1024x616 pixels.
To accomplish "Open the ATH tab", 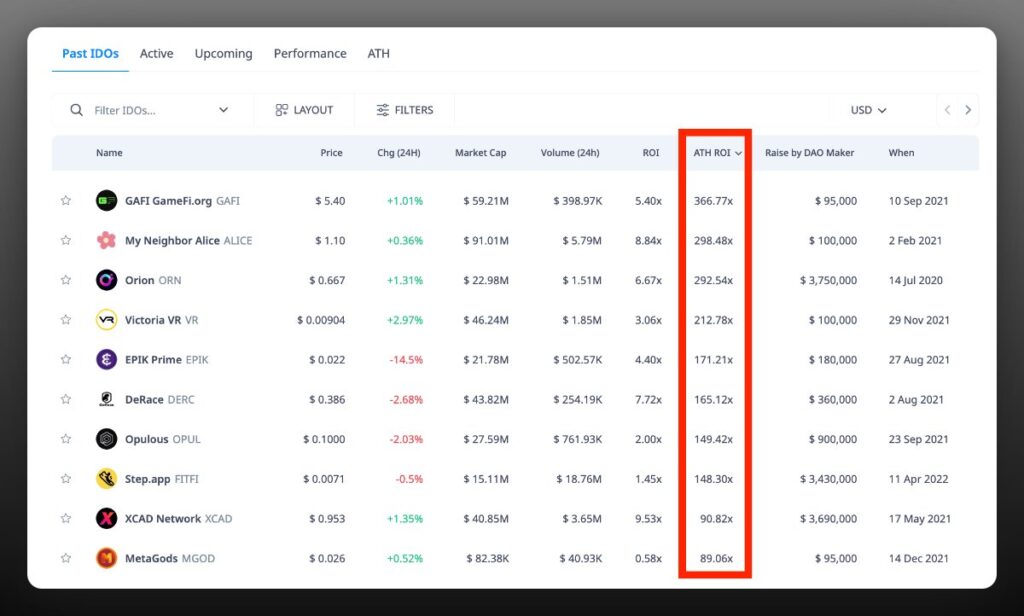I will pyautogui.click(x=379, y=54).
